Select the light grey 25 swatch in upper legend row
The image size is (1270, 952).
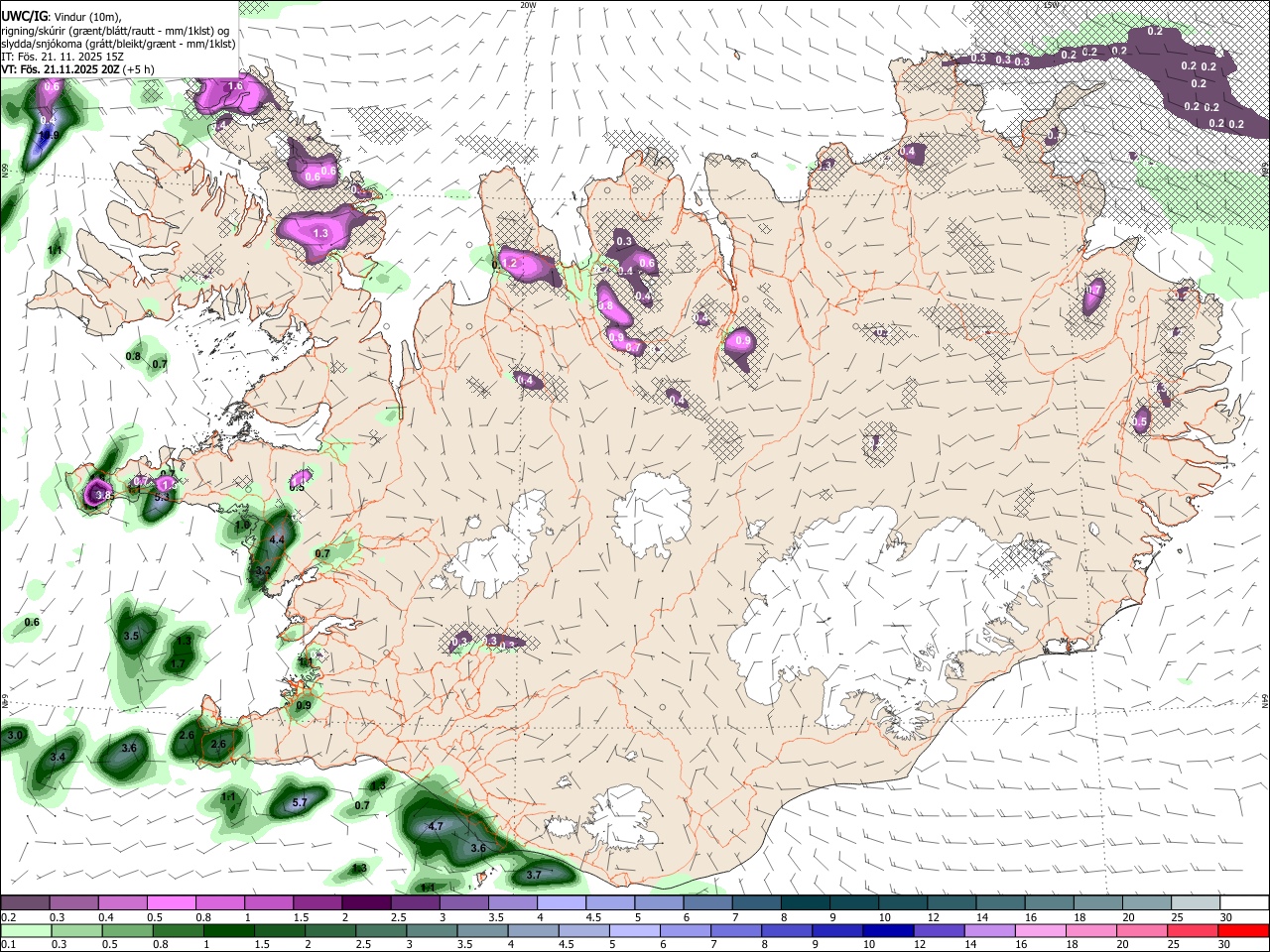pyautogui.click(x=1195, y=903)
